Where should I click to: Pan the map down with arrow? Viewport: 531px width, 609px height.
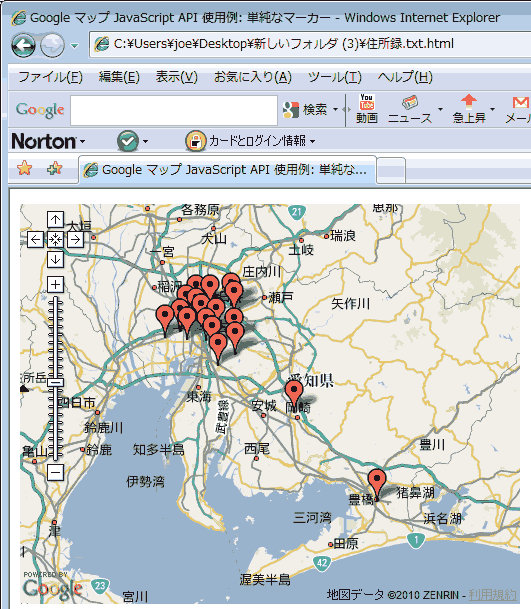click(x=55, y=259)
